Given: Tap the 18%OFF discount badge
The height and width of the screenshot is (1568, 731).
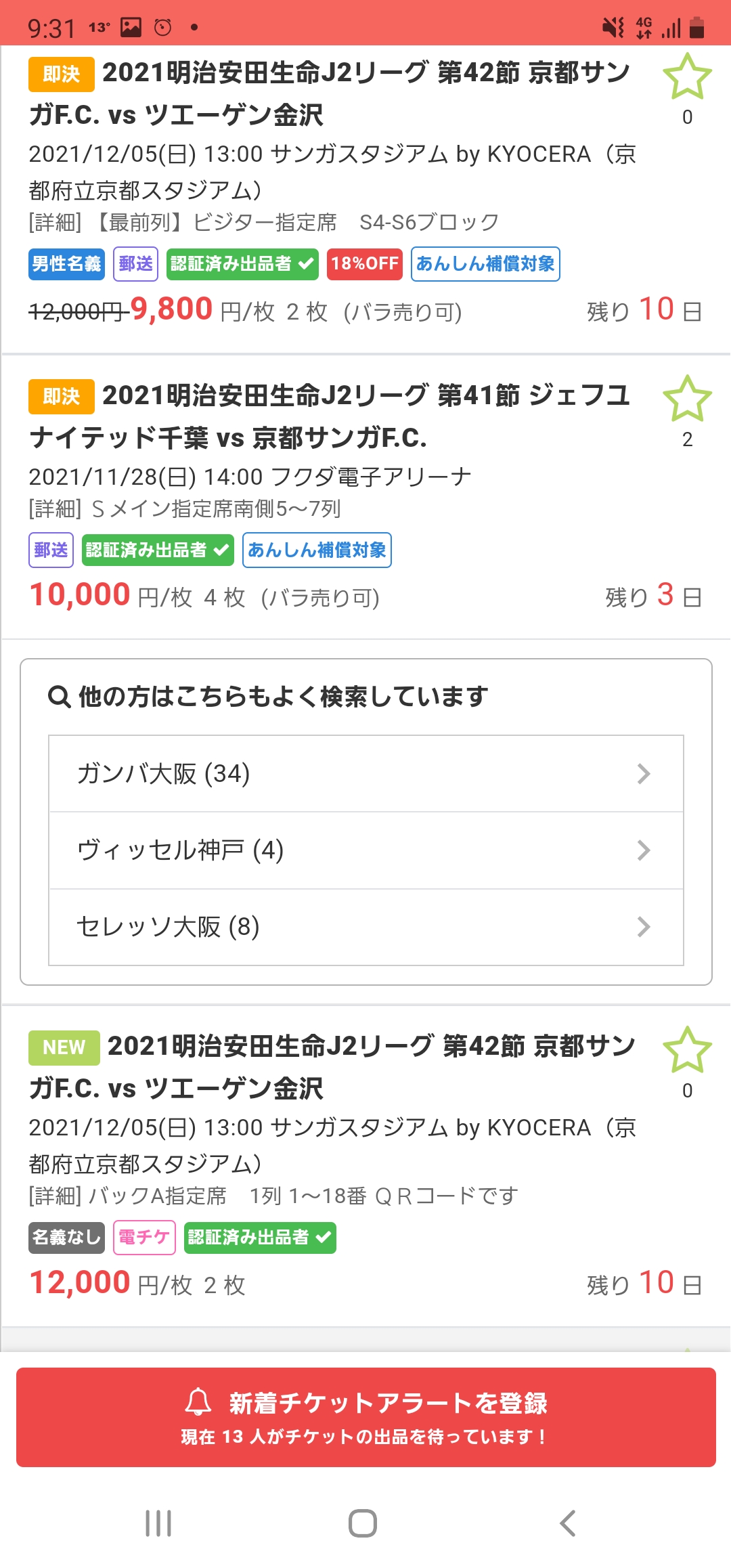Looking at the screenshot, I should click(x=365, y=263).
